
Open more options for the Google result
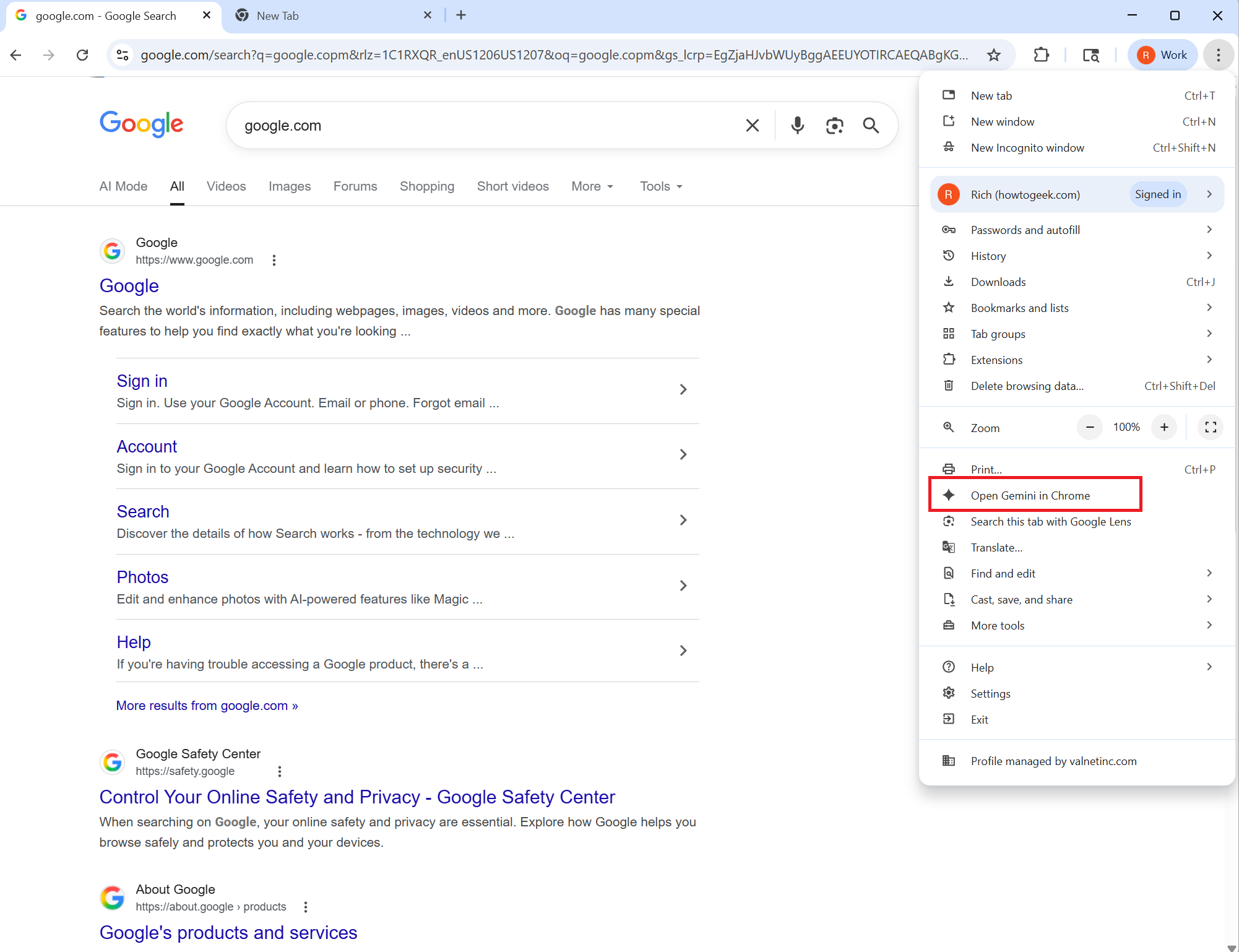click(x=274, y=261)
